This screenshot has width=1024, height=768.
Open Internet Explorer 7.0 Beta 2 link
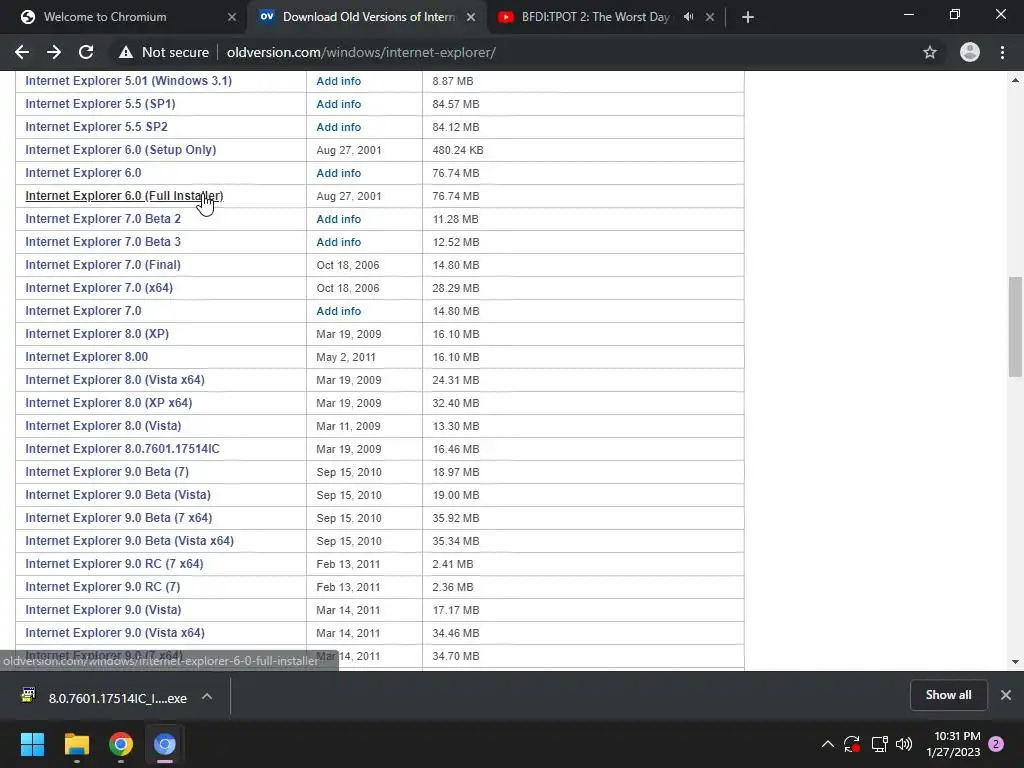coord(103,219)
